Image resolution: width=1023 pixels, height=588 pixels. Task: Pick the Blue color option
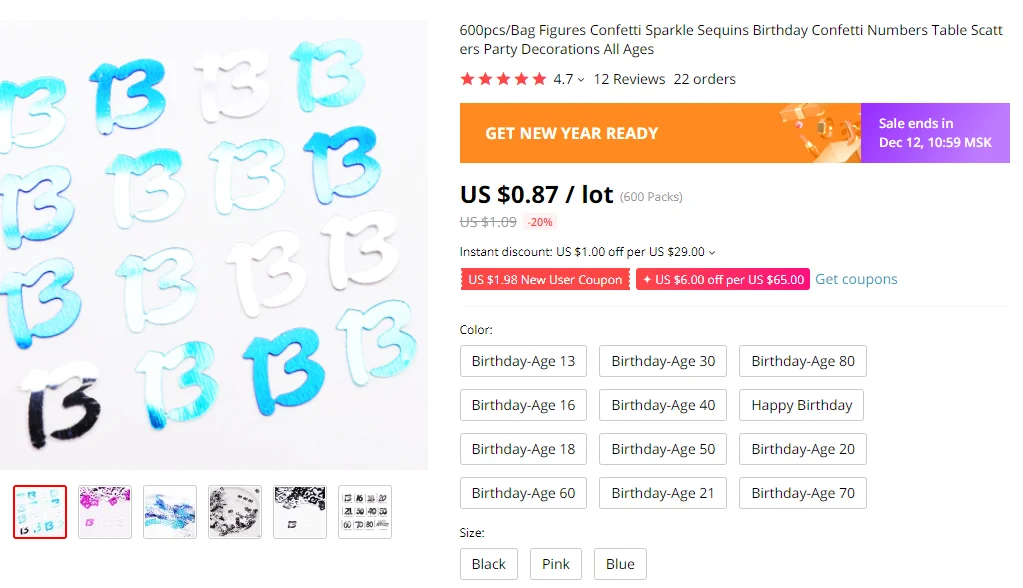click(x=620, y=564)
